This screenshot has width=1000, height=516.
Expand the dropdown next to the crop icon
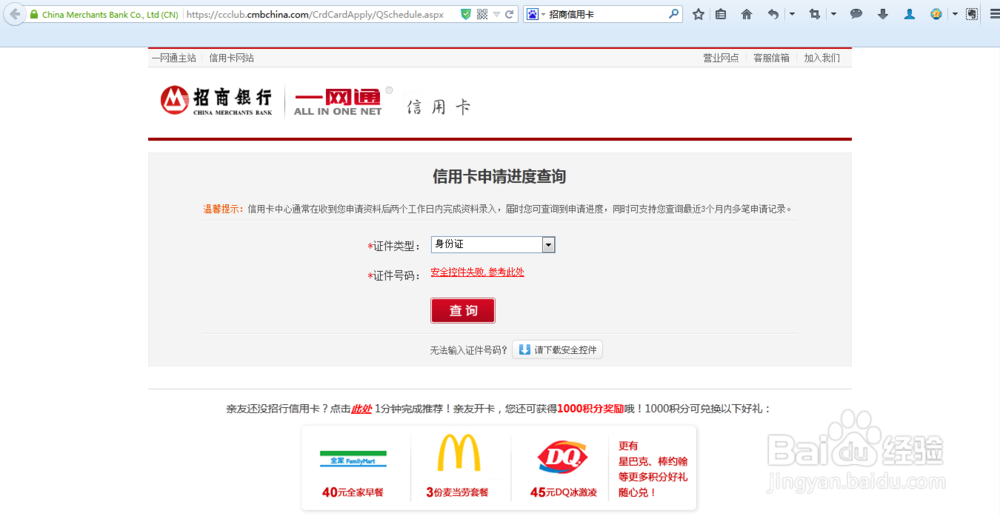tap(834, 13)
